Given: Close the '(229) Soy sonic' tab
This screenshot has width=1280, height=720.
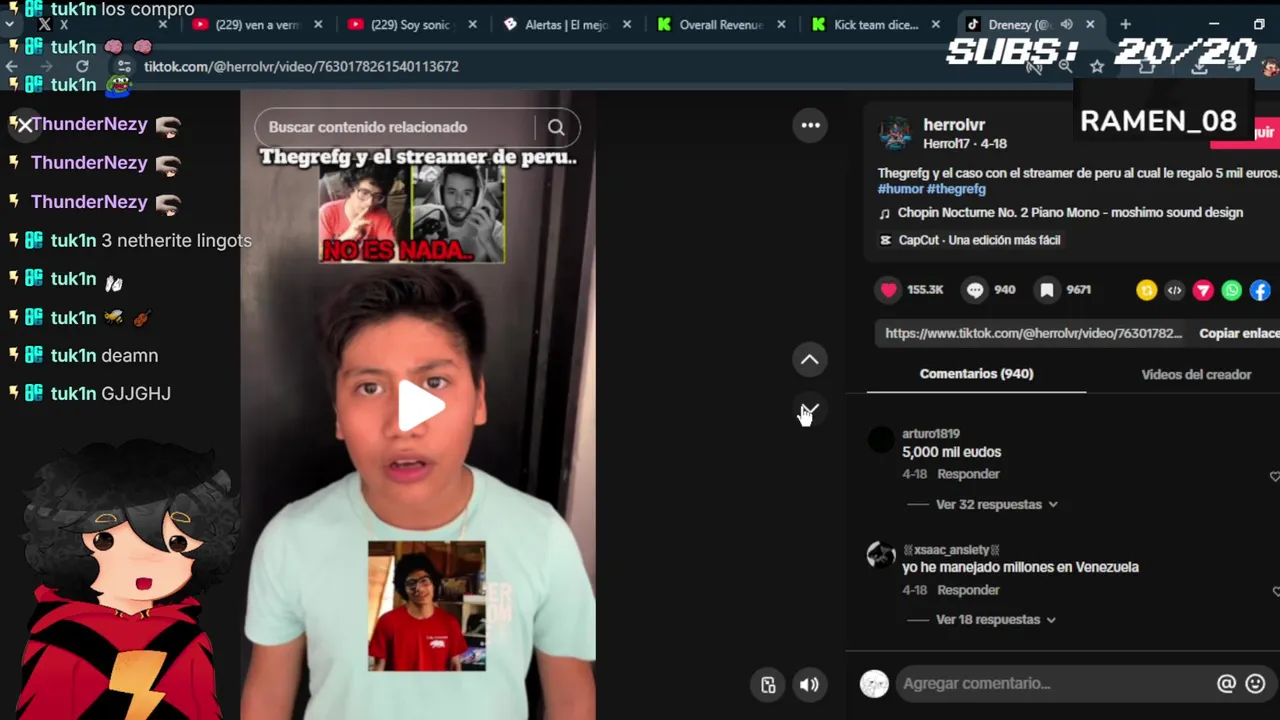Looking at the screenshot, I should 472,25.
